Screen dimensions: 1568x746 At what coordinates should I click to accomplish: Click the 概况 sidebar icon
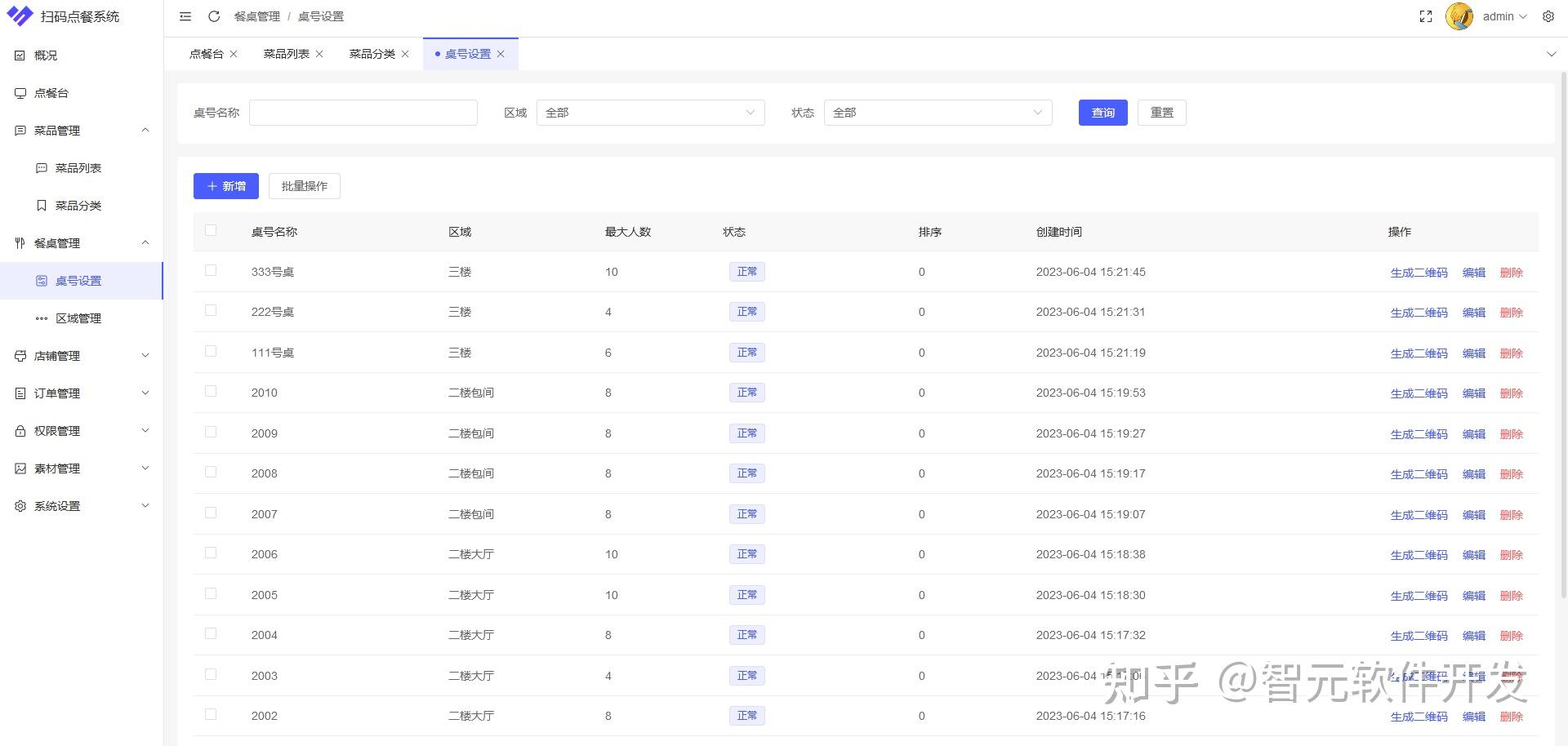(x=20, y=56)
